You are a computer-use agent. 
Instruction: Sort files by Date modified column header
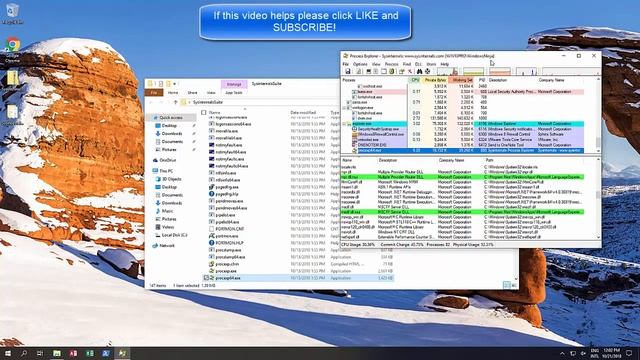[x=302, y=112]
